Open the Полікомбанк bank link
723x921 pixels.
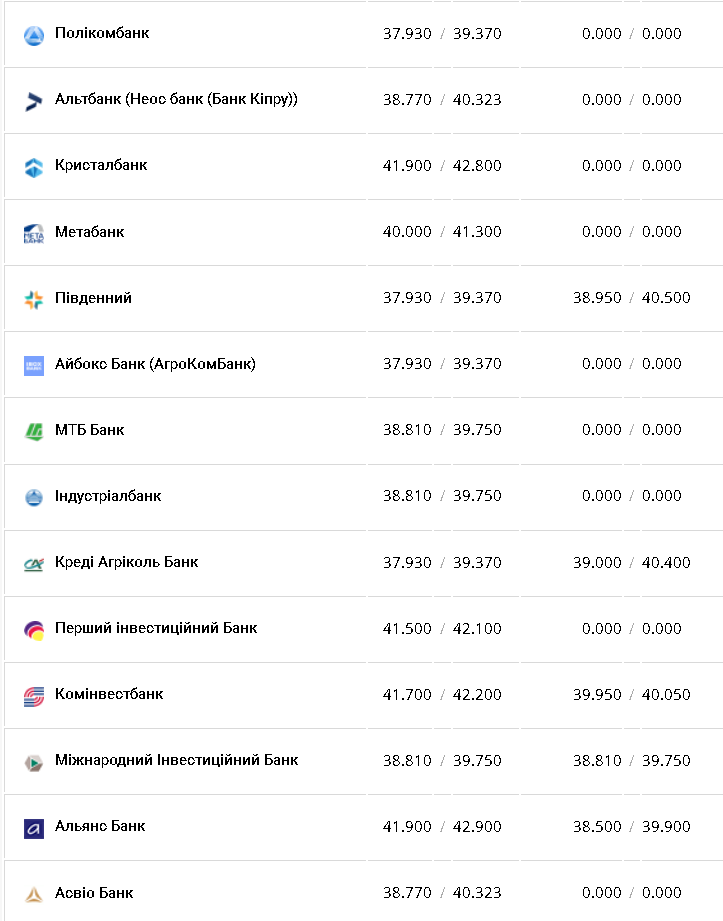tap(102, 33)
